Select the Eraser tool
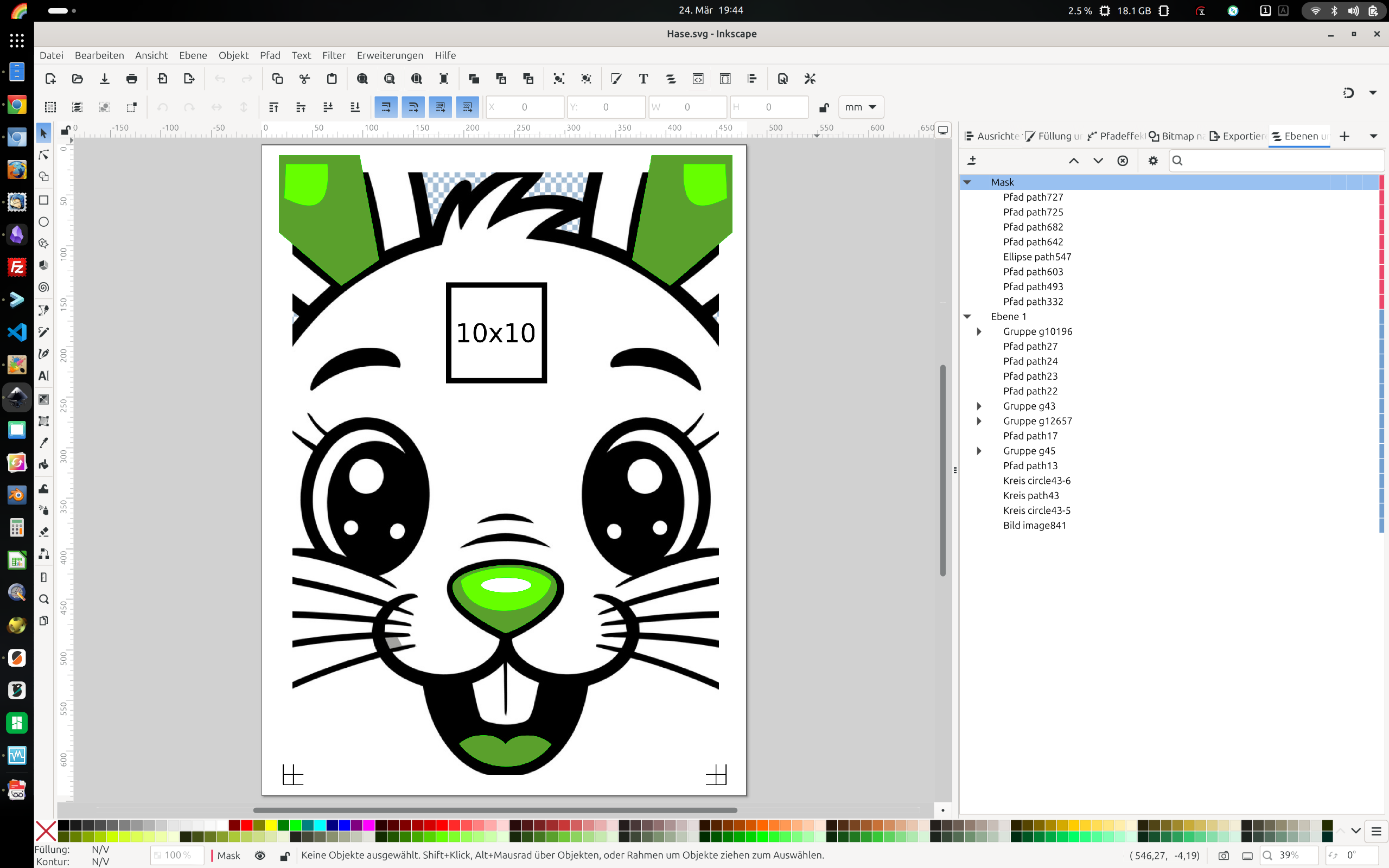This screenshot has height=868, width=1389. 43,532
